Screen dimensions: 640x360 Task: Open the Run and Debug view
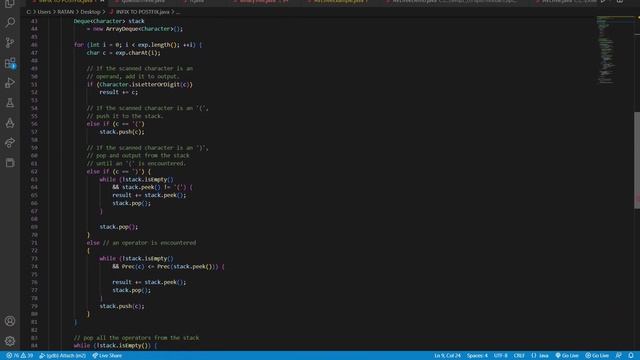click(10, 83)
